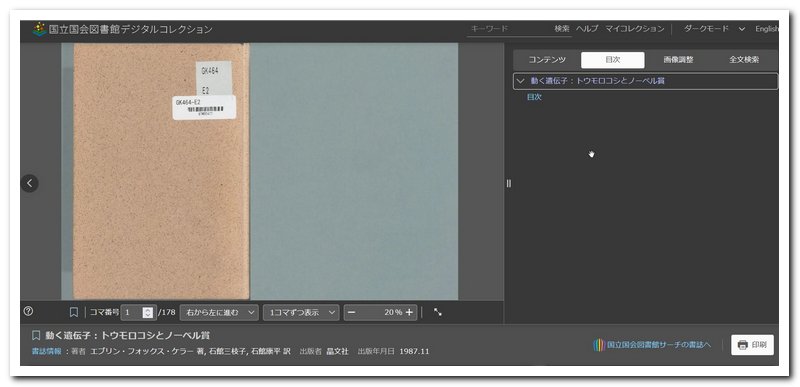800x387 pixels.
Task: Open マイコレクション link
Action: (635, 29)
